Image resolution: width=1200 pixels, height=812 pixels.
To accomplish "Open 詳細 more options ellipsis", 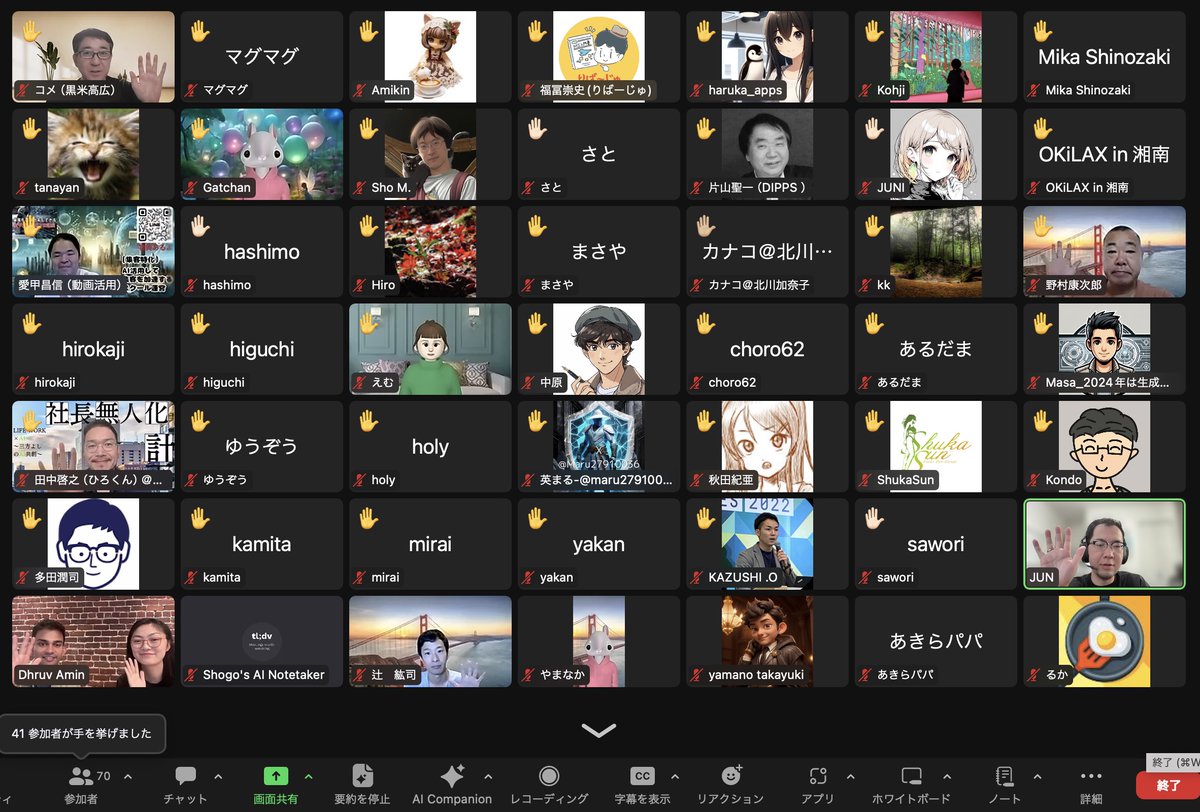I will pos(1091,776).
